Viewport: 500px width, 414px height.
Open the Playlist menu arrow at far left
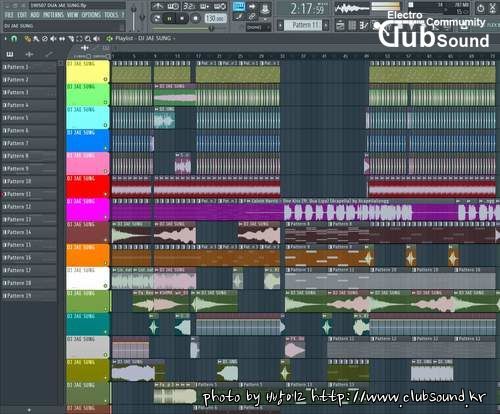[x=6, y=39]
